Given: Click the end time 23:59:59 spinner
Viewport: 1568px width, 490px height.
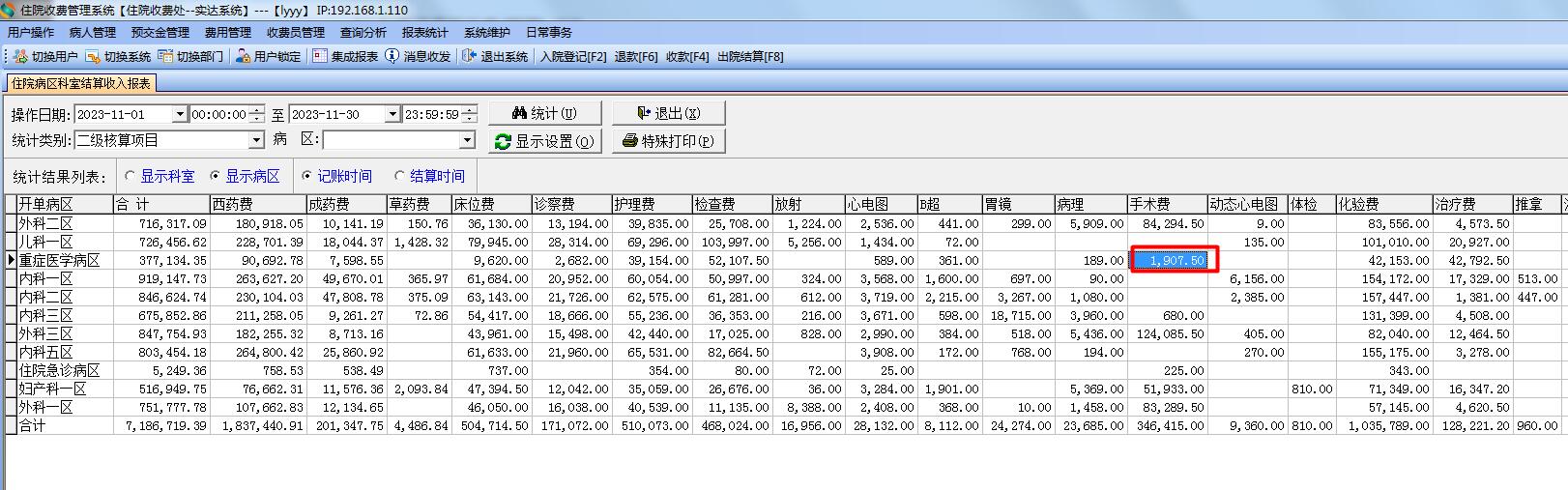Looking at the screenshot, I should [x=469, y=114].
